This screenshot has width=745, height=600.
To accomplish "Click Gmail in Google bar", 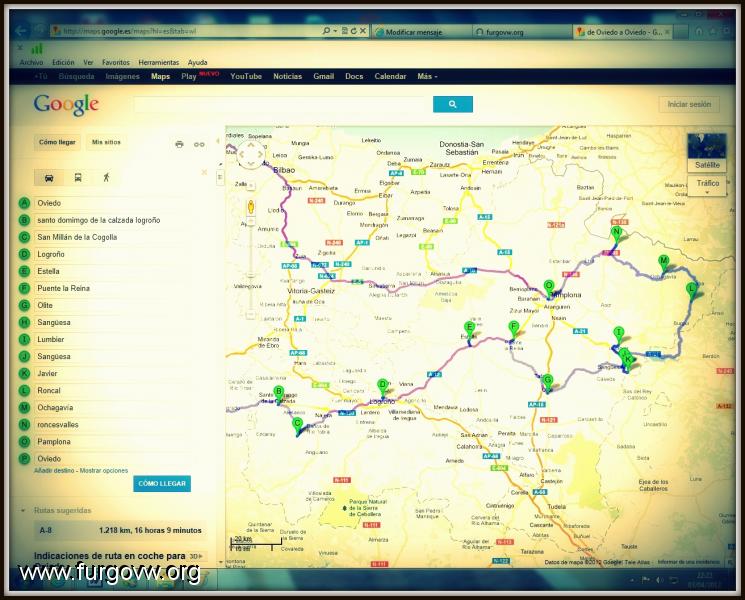I will click(324, 76).
